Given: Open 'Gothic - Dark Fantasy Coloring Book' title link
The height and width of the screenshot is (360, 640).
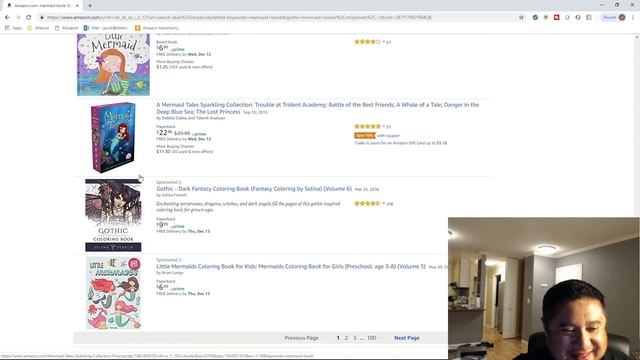Looking at the screenshot, I should (254, 189).
